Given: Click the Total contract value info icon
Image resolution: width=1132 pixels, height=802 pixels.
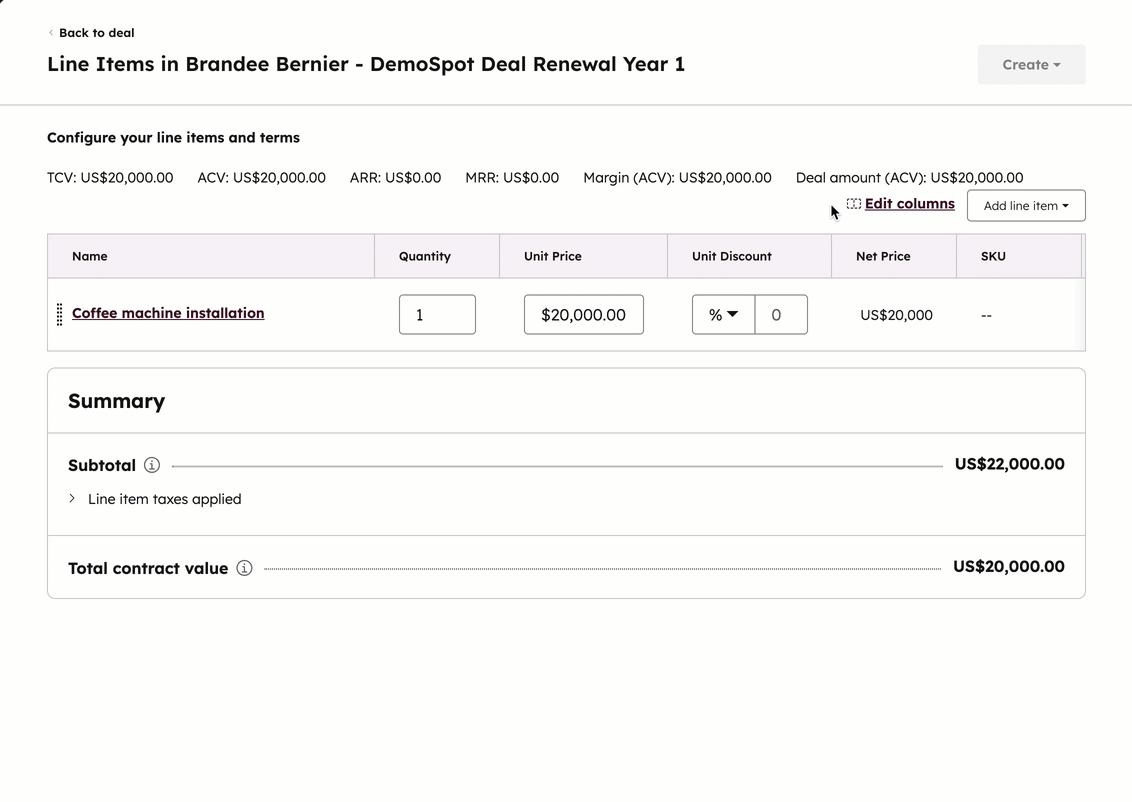Looking at the screenshot, I should click(244, 568).
